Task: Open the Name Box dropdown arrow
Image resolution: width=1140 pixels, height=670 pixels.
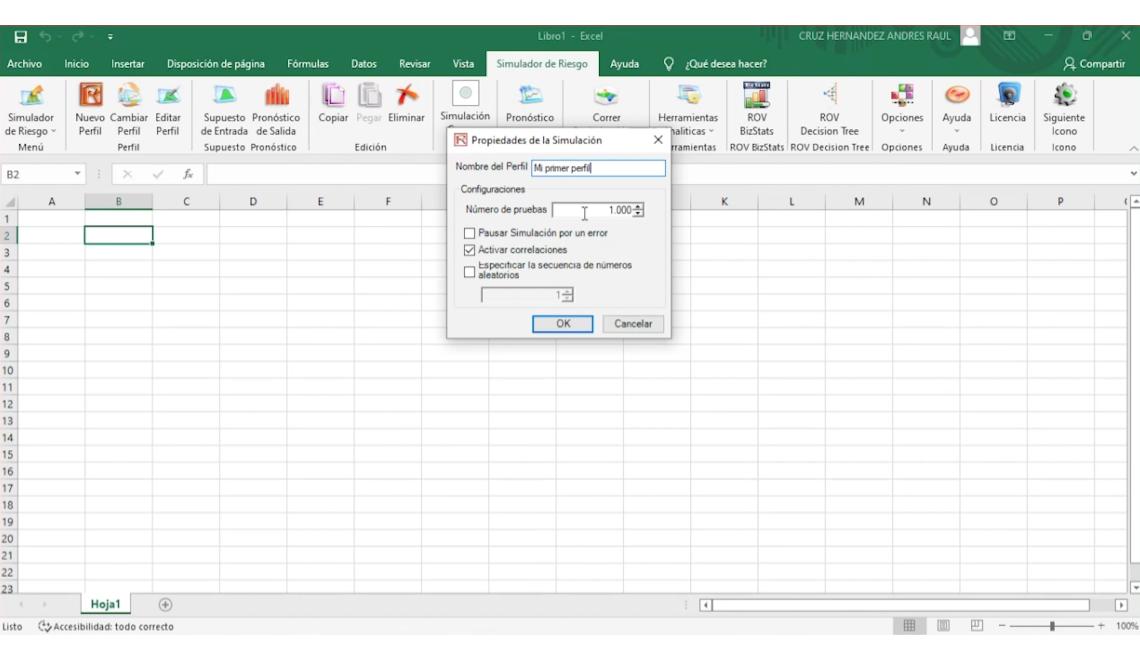Action: 77,174
